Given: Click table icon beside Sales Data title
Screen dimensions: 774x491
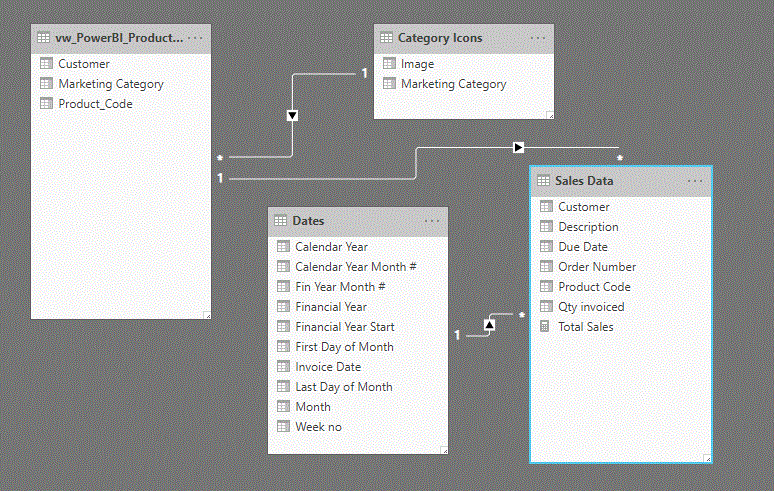Looking at the screenshot, I should pyautogui.click(x=543, y=181).
